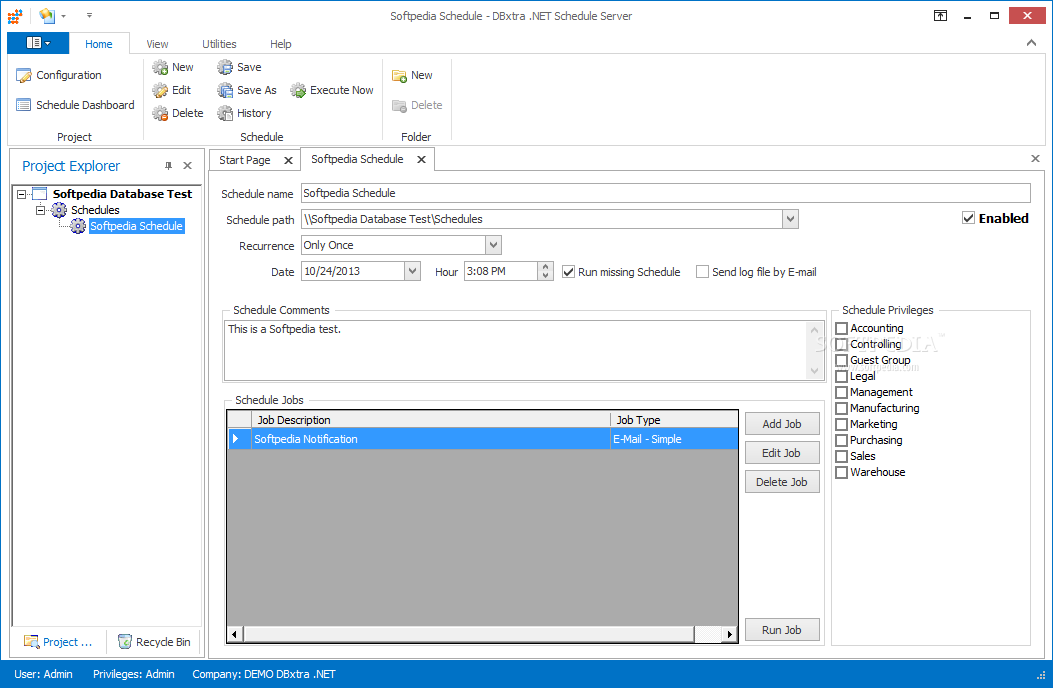The width and height of the screenshot is (1053, 688).
Task: Edit the selected schedule
Action: click(x=172, y=90)
